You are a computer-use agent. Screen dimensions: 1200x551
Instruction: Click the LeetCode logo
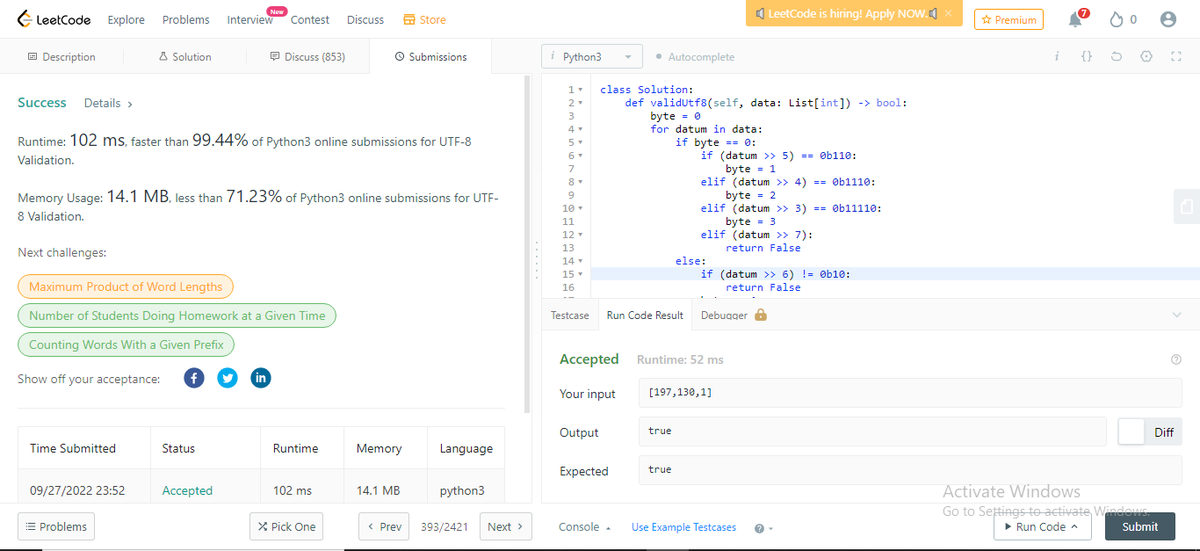pyautogui.click(x=55, y=19)
